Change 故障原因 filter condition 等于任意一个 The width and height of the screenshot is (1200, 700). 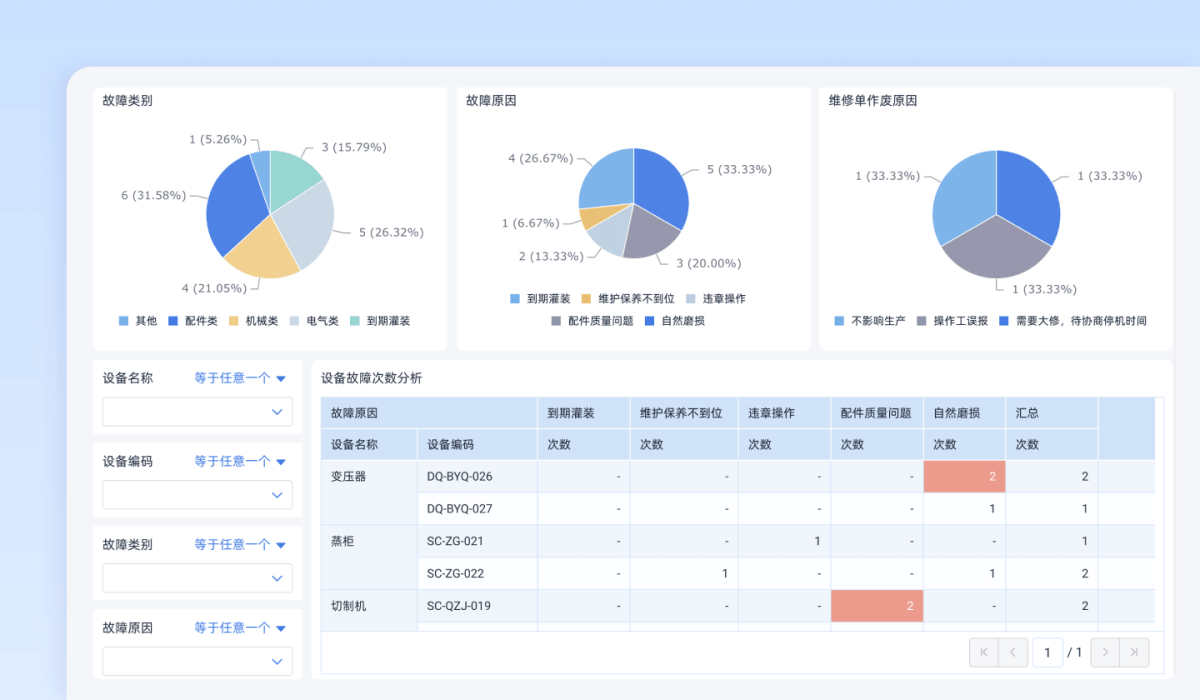pyautogui.click(x=240, y=627)
